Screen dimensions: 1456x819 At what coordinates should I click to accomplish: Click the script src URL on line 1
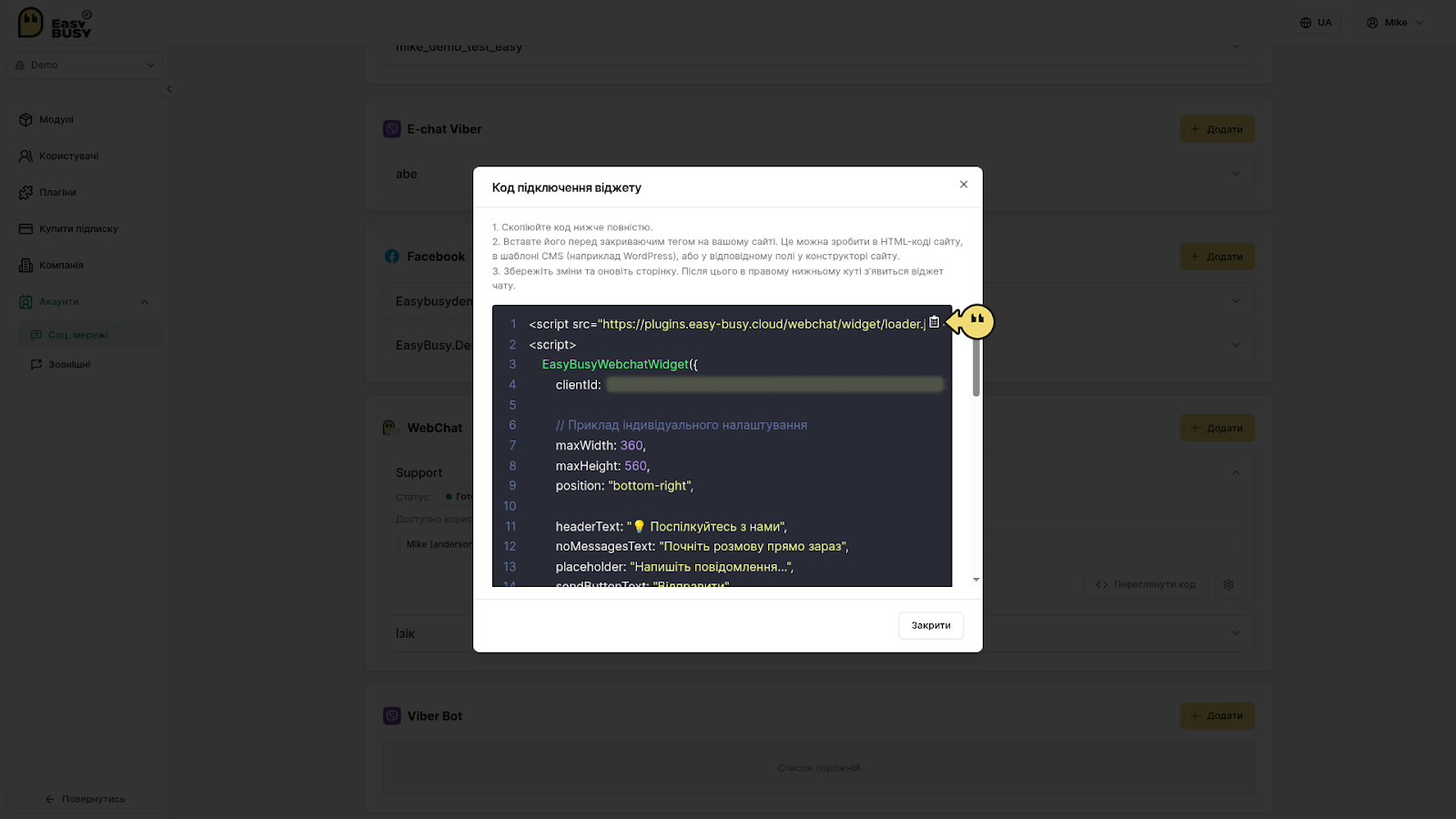762,324
